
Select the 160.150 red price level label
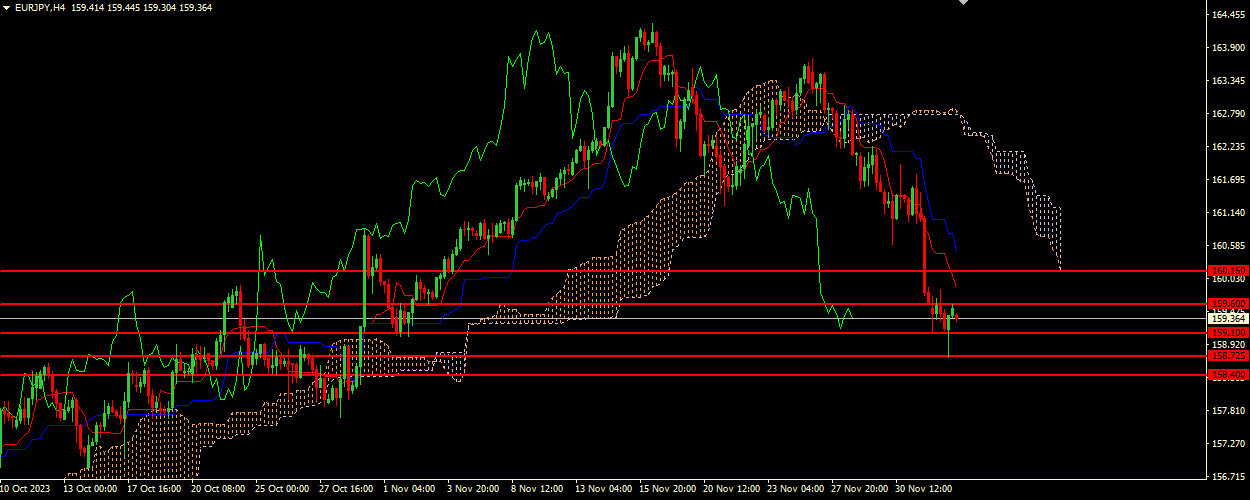pos(1227,271)
